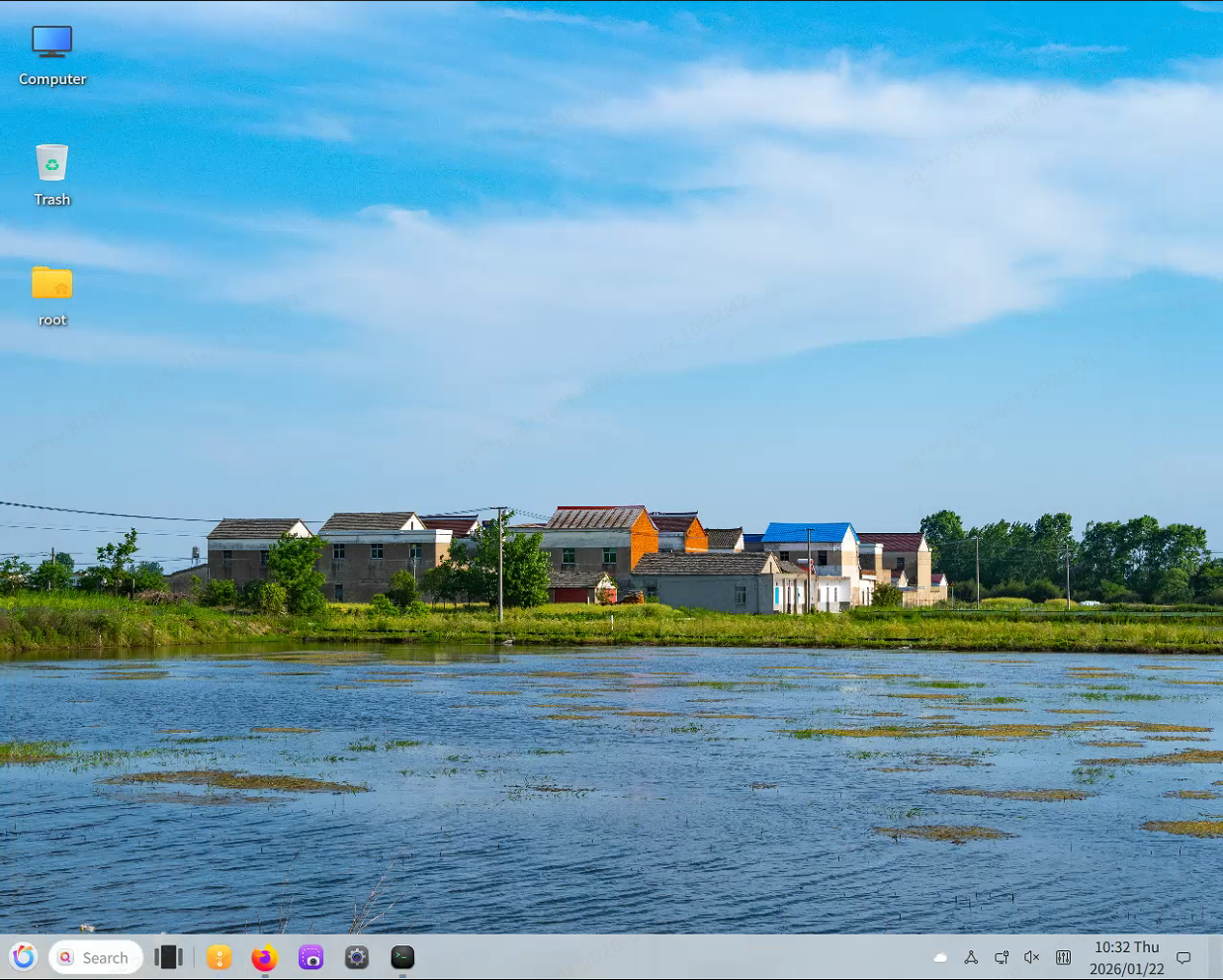Launch the Firefox browser
1223x980 pixels.
264,957
